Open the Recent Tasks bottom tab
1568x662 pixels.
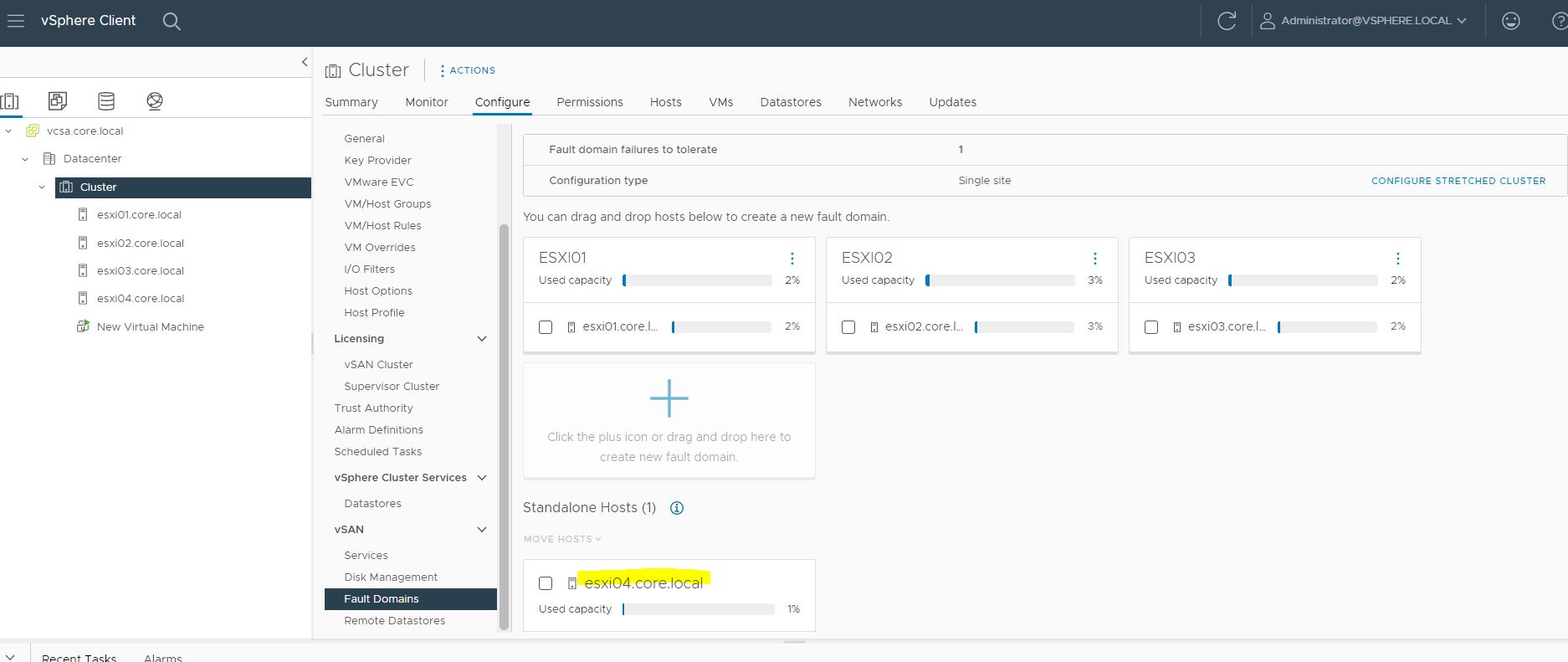79,658
